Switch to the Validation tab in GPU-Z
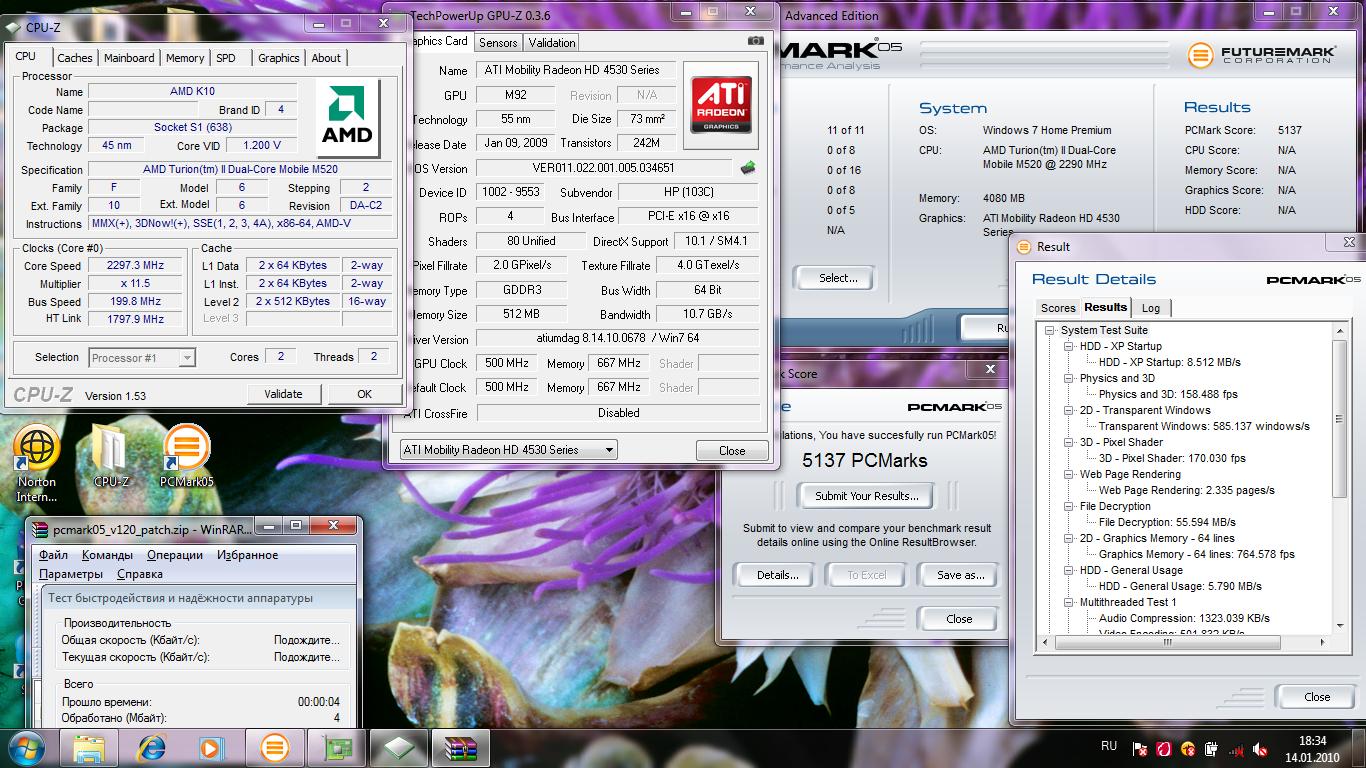 pyautogui.click(x=552, y=43)
